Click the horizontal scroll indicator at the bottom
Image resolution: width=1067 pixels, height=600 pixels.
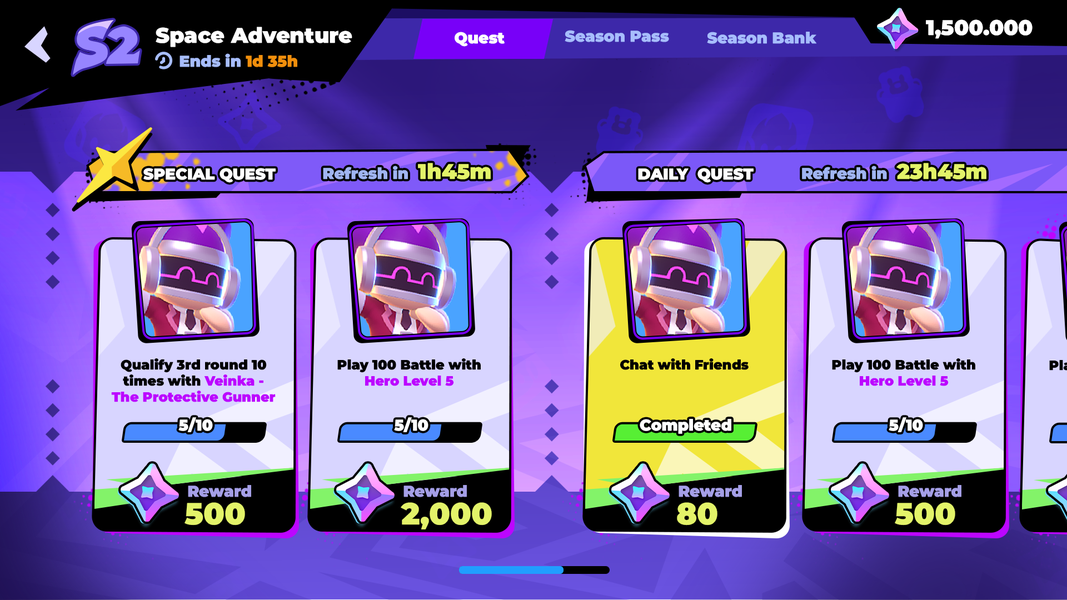click(534, 570)
